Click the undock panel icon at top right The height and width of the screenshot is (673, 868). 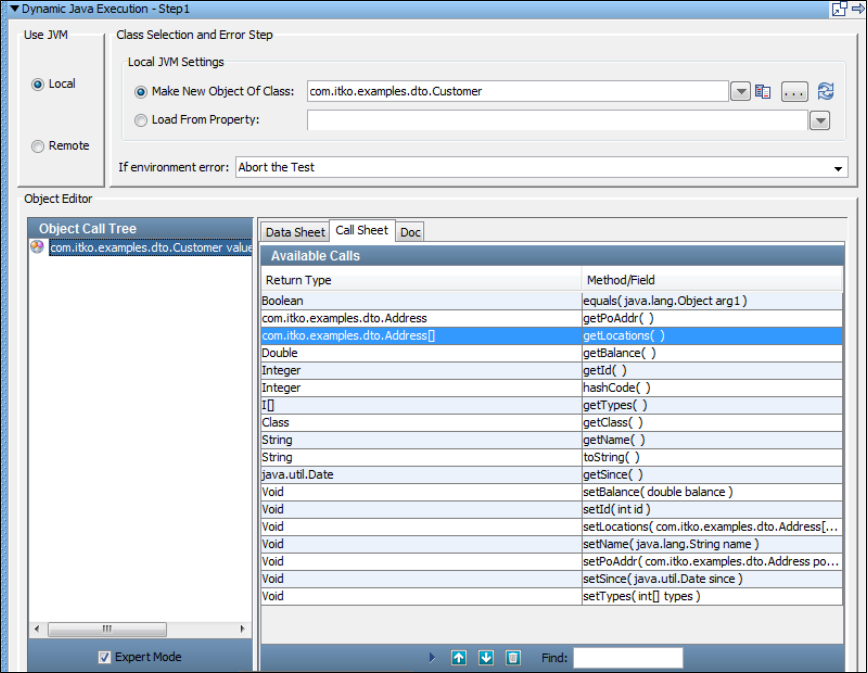coord(839,9)
